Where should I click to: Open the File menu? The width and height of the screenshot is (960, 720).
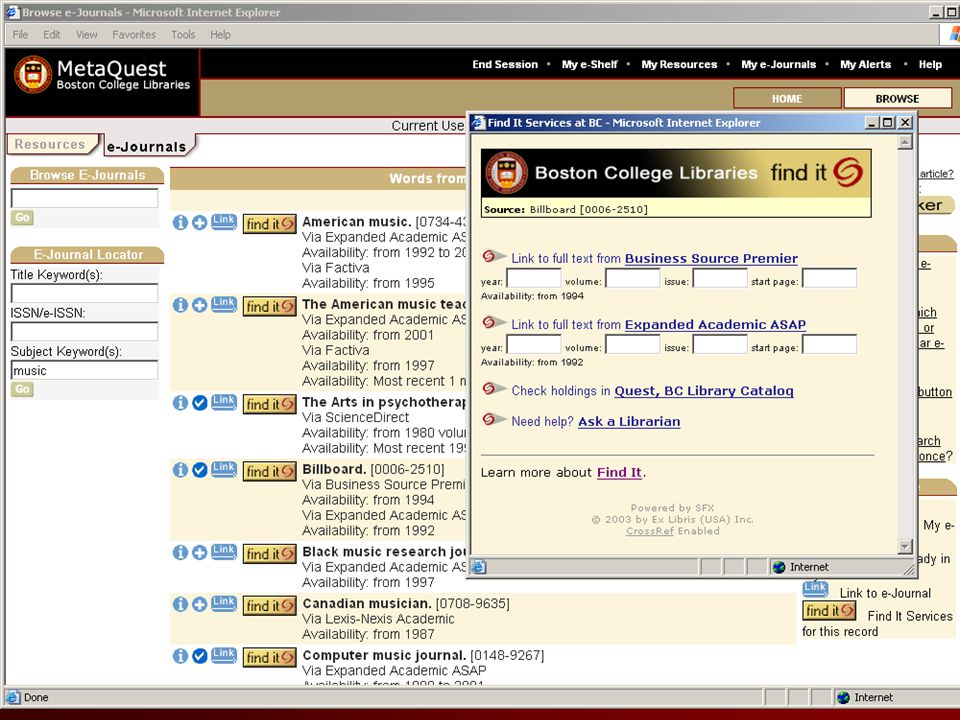(x=20, y=35)
